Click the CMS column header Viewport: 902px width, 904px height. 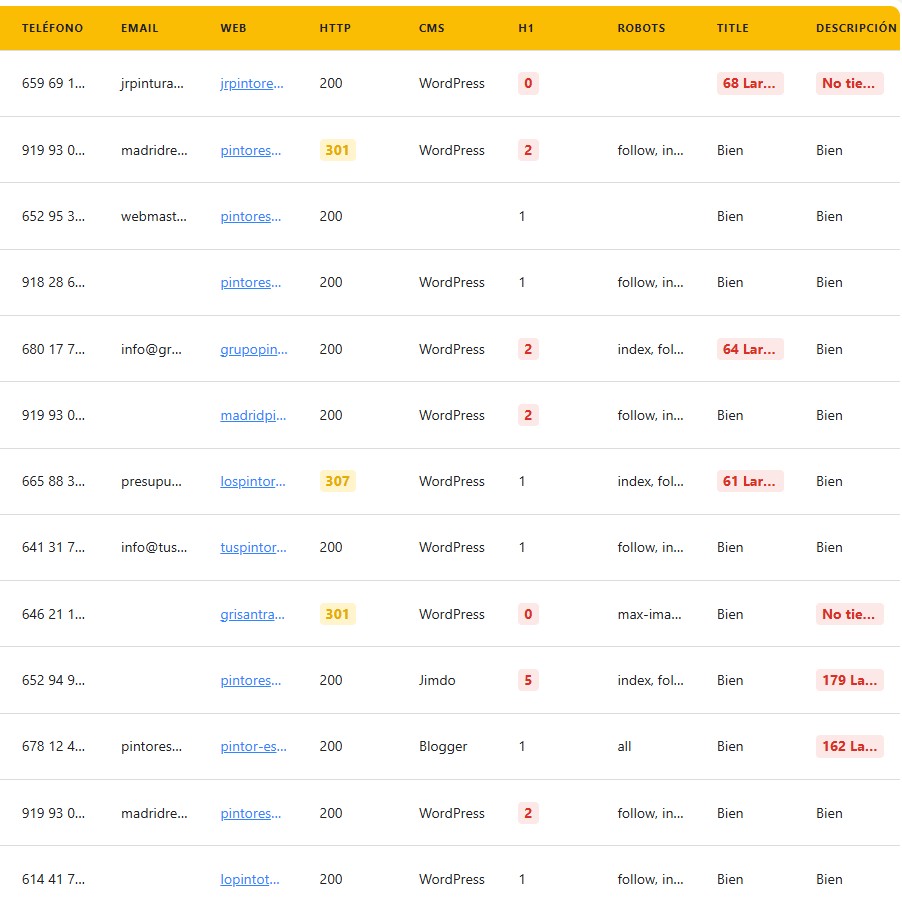point(432,28)
